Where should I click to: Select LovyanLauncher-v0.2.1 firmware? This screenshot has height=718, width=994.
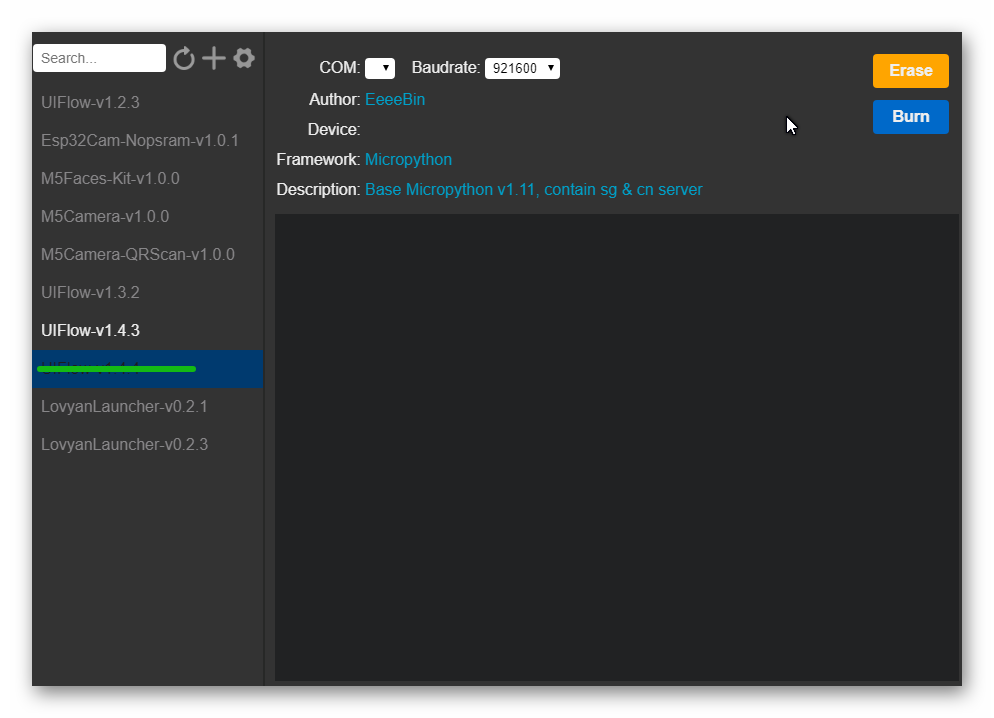pyautogui.click(x=124, y=407)
